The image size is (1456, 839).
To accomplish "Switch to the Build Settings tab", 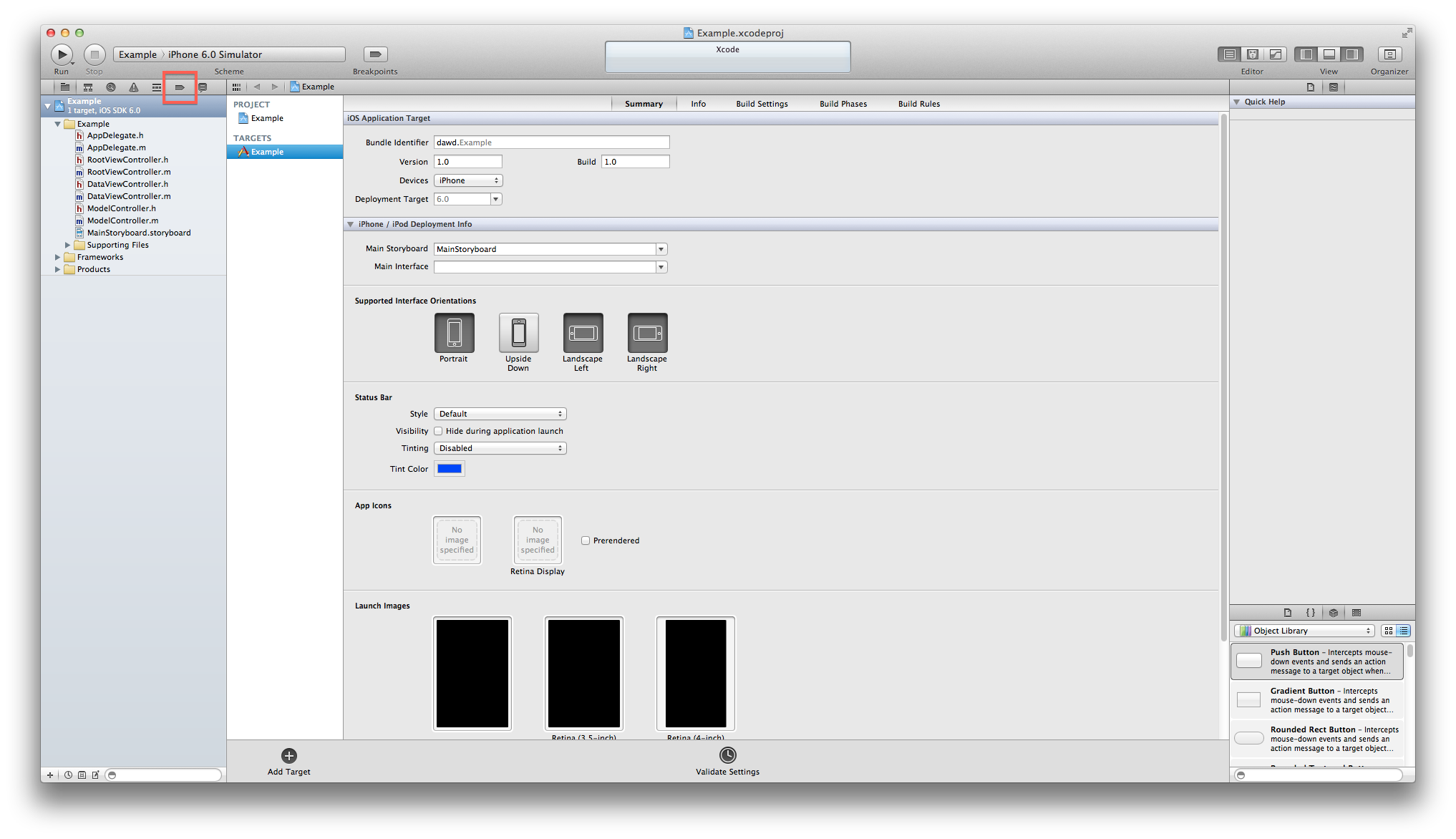I will [762, 104].
